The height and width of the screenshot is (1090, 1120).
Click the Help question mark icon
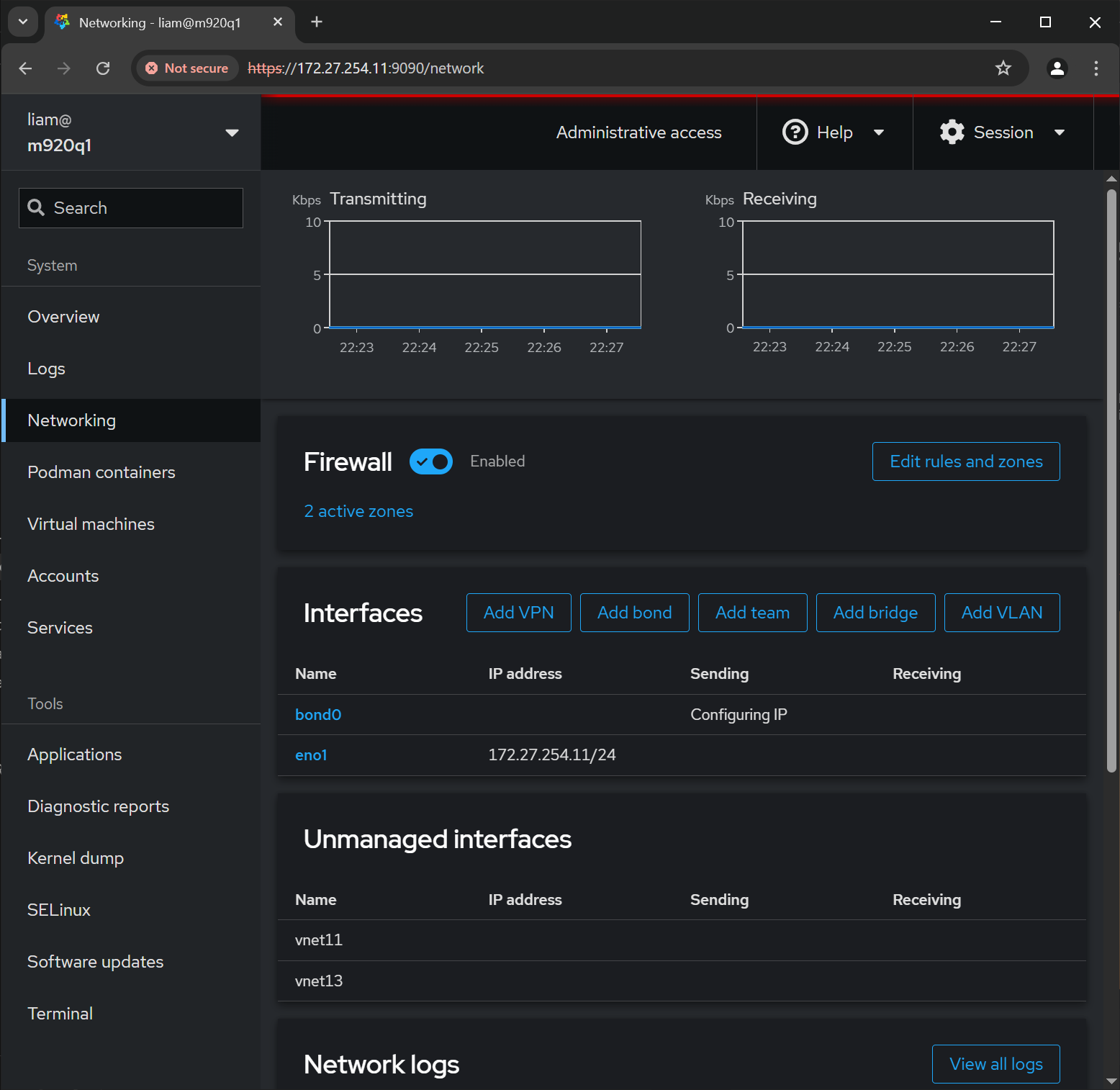click(x=795, y=132)
